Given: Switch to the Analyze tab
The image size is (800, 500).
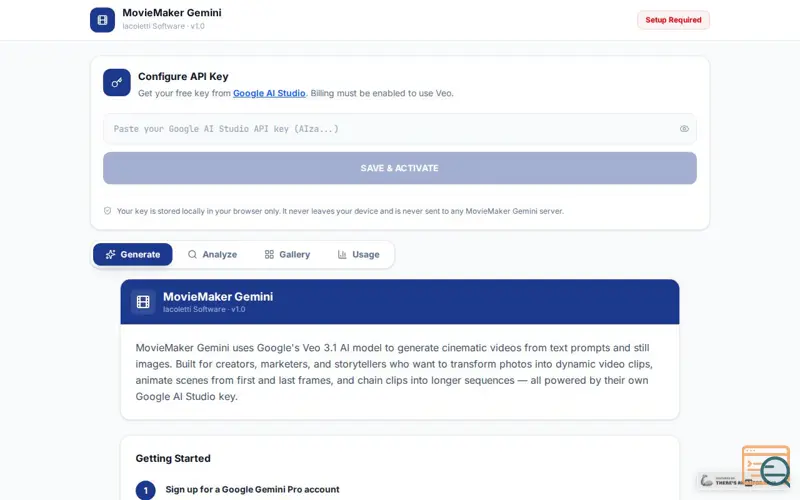Looking at the screenshot, I should click(x=212, y=254).
